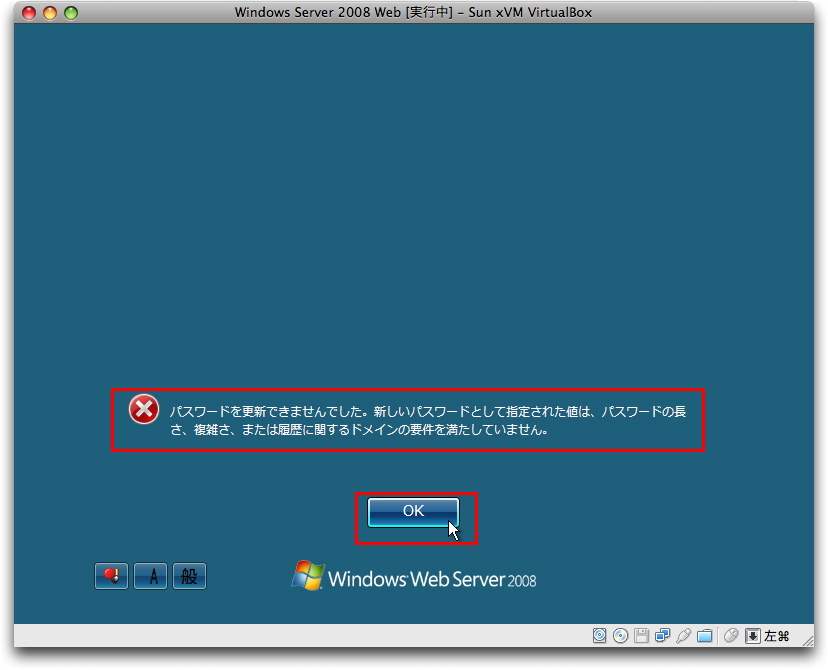Minimize the VirtualBox window with the yellow button
Viewport: 828px width, 670px height.
[50, 13]
